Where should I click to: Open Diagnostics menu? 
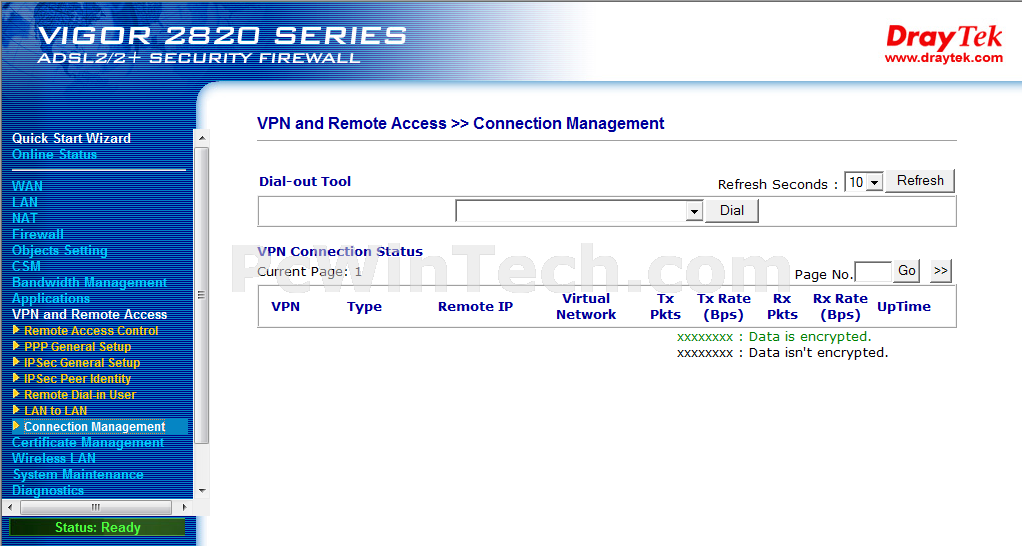pyautogui.click(x=48, y=490)
